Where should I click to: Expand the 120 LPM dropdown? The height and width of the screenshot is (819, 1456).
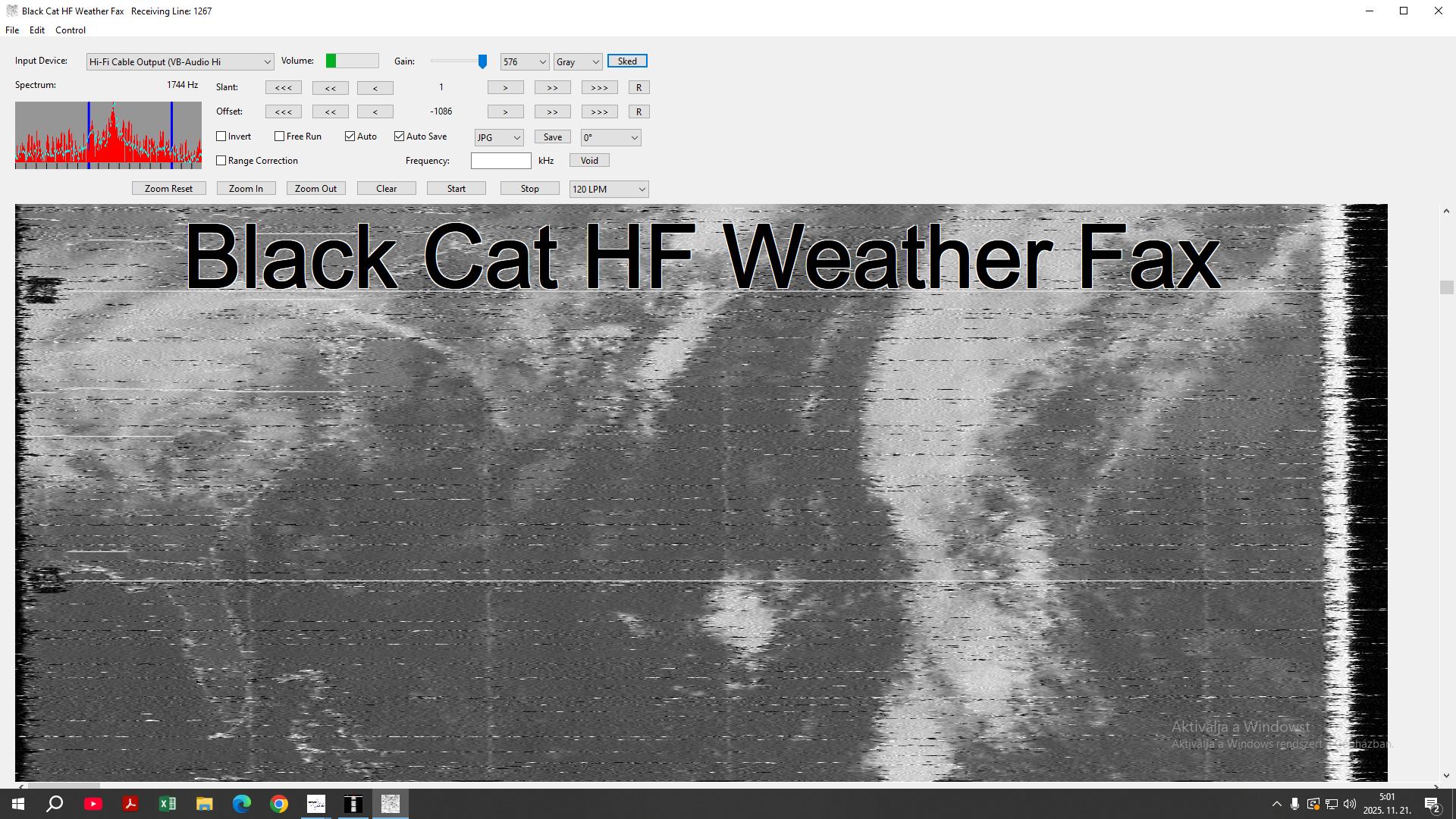(x=609, y=190)
